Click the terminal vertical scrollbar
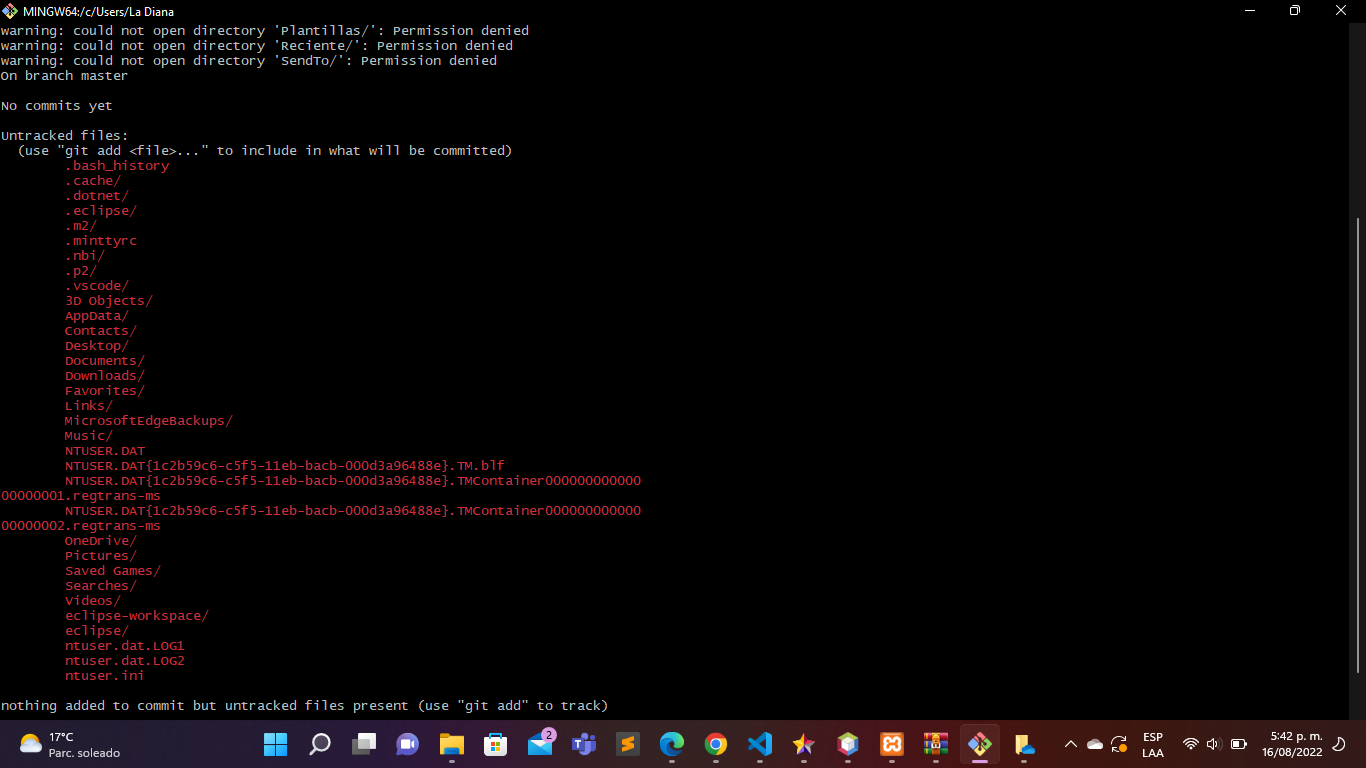Screen dimensions: 1366x768 tap(1358, 445)
